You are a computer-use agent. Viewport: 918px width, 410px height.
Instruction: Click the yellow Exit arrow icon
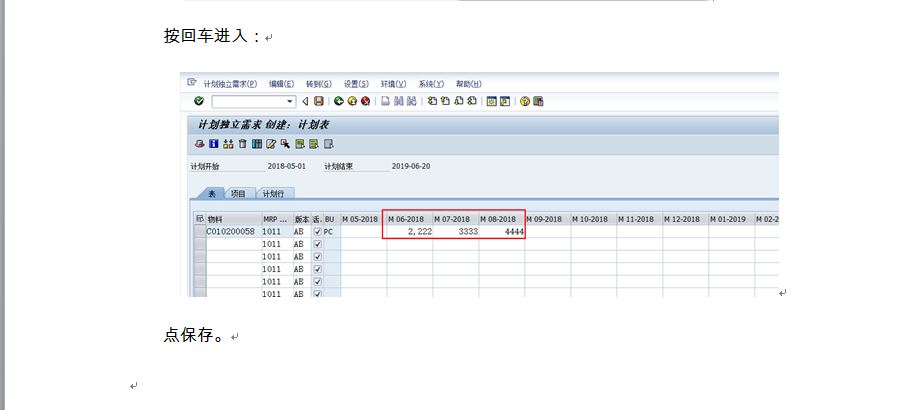(352, 101)
